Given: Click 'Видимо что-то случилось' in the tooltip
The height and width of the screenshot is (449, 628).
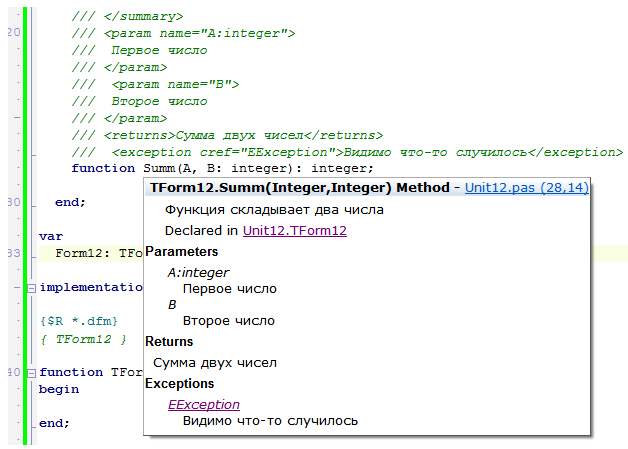Looking at the screenshot, I should [270, 421].
